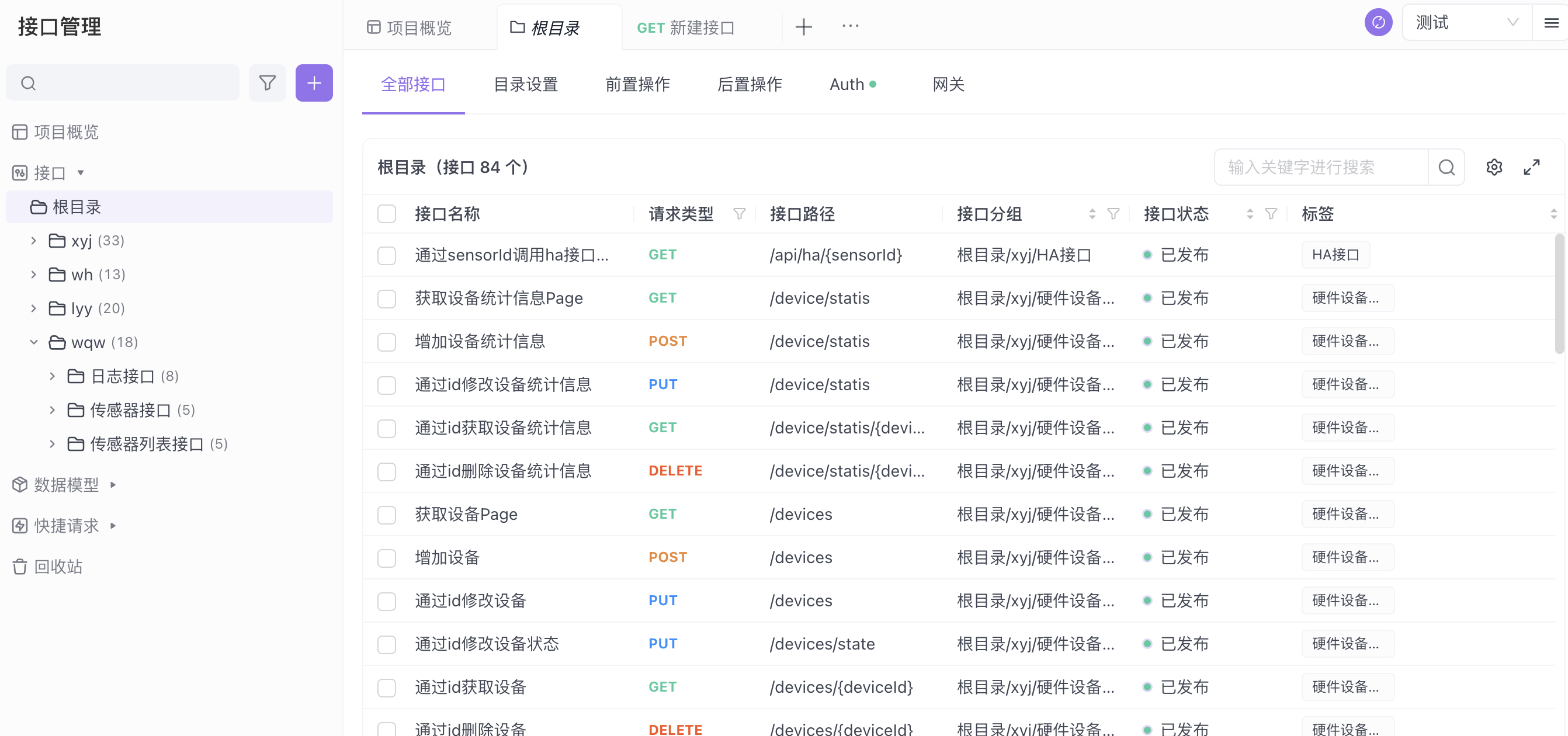Screen dimensions: 1568x736
Task: Check the 获取设备Page row checkbox
Action: [x=387, y=515]
